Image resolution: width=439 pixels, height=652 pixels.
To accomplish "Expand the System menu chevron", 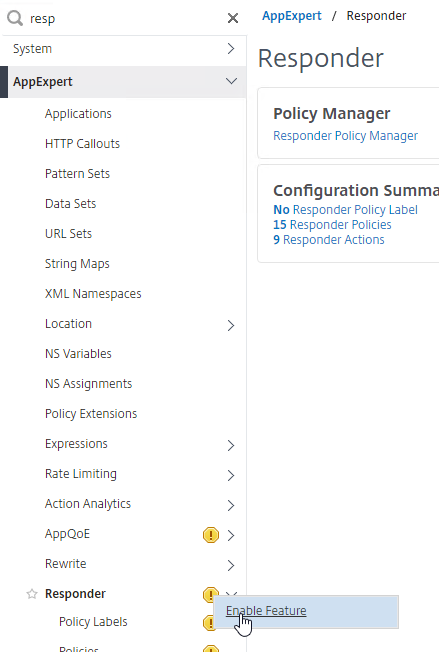I will coord(231,49).
